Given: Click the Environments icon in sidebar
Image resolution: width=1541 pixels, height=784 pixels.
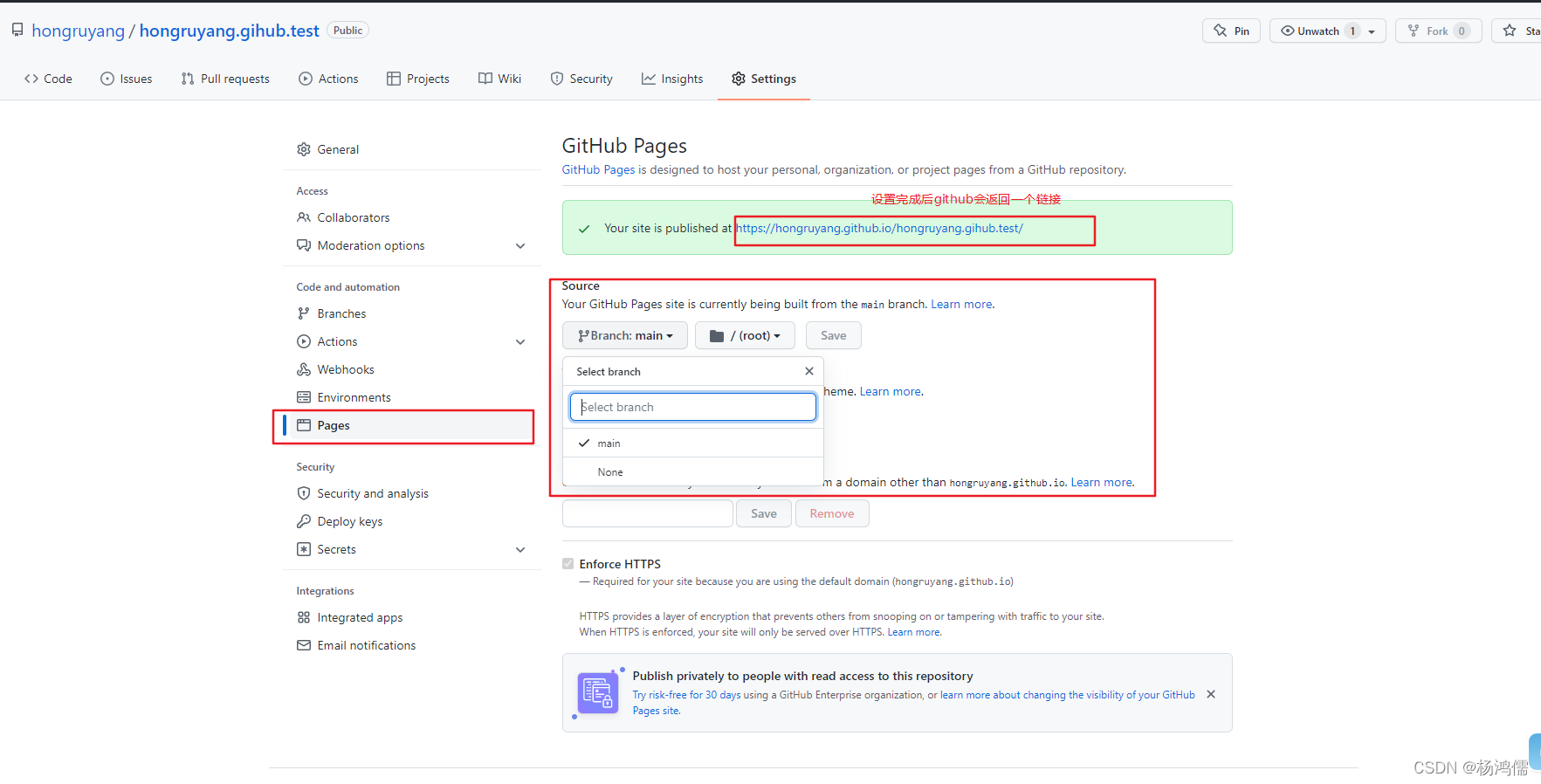Looking at the screenshot, I should tap(304, 397).
